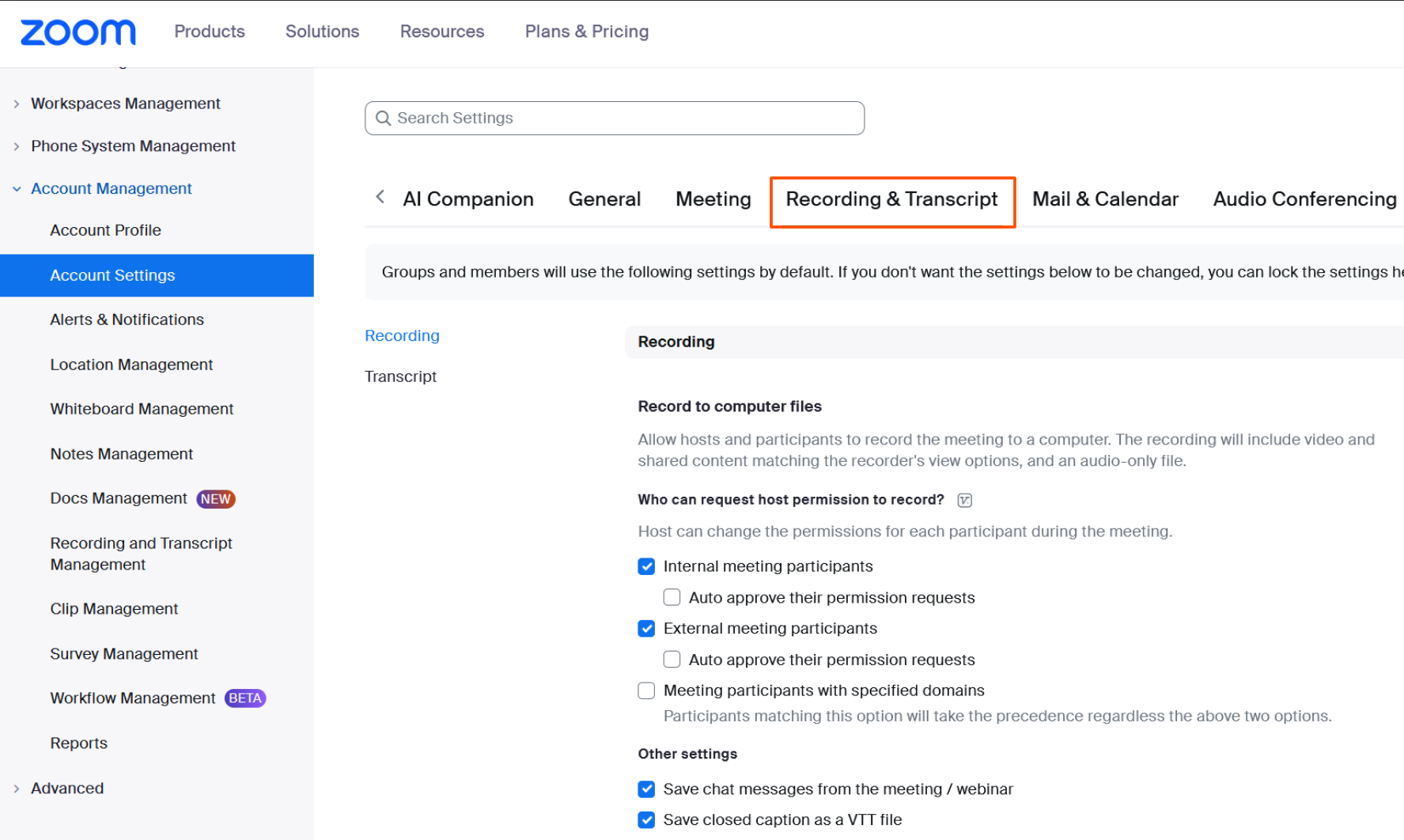Open the Audio Conferencing tab
The height and width of the screenshot is (840, 1404).
(1305, 199)
